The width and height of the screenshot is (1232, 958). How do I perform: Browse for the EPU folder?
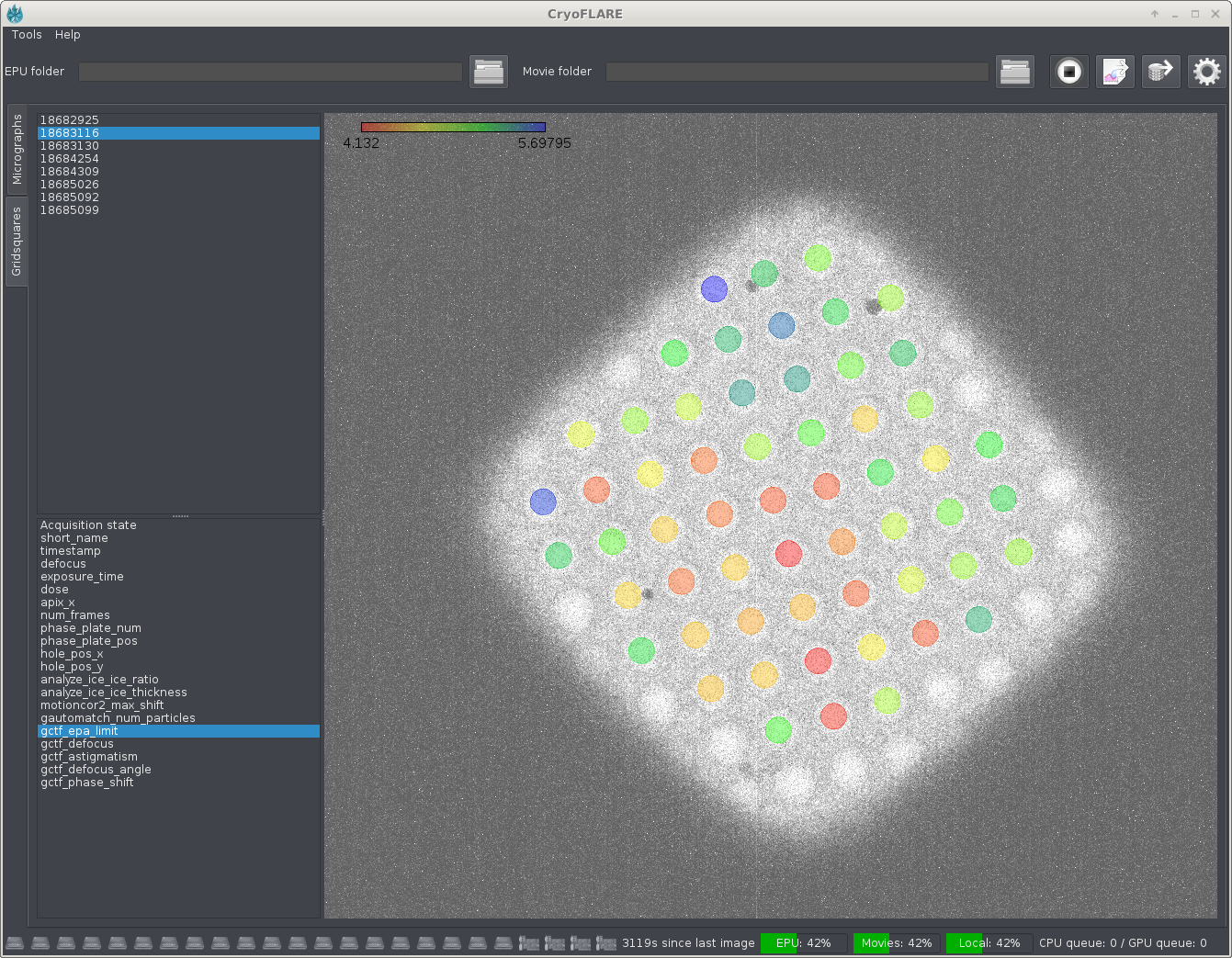click(488, 72)
